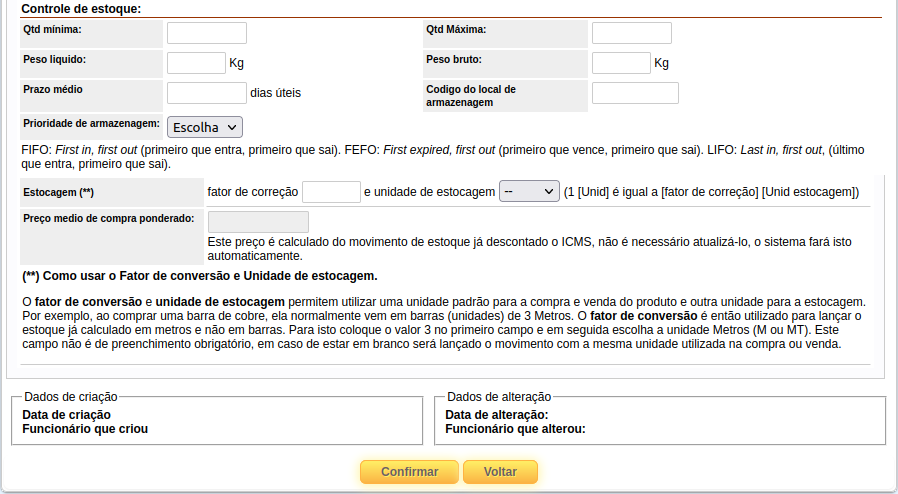The height and width of the screenshot is (494, 898).
Task: Focus the Prazo médio days field
Action: (x=206, y=93)
